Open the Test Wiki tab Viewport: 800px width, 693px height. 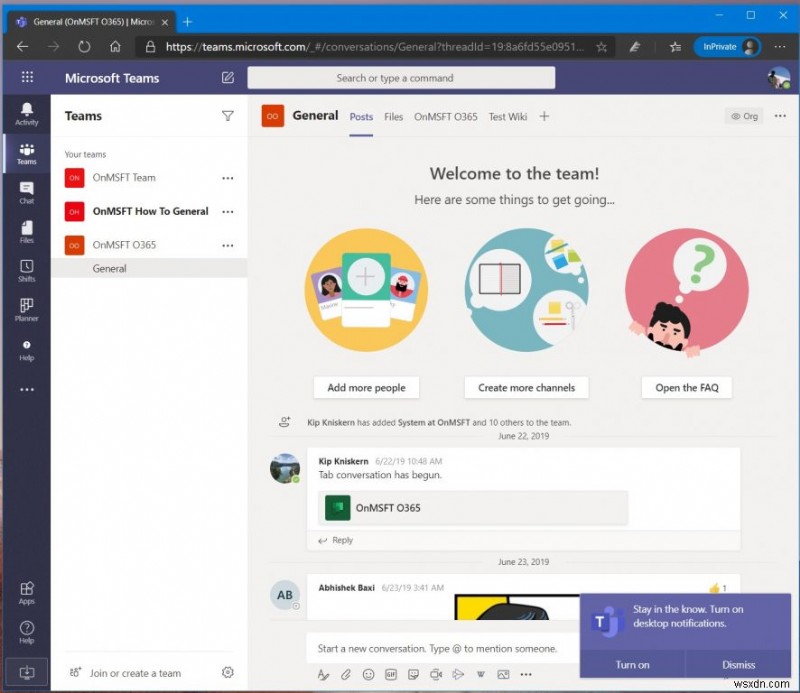[508, 117]
